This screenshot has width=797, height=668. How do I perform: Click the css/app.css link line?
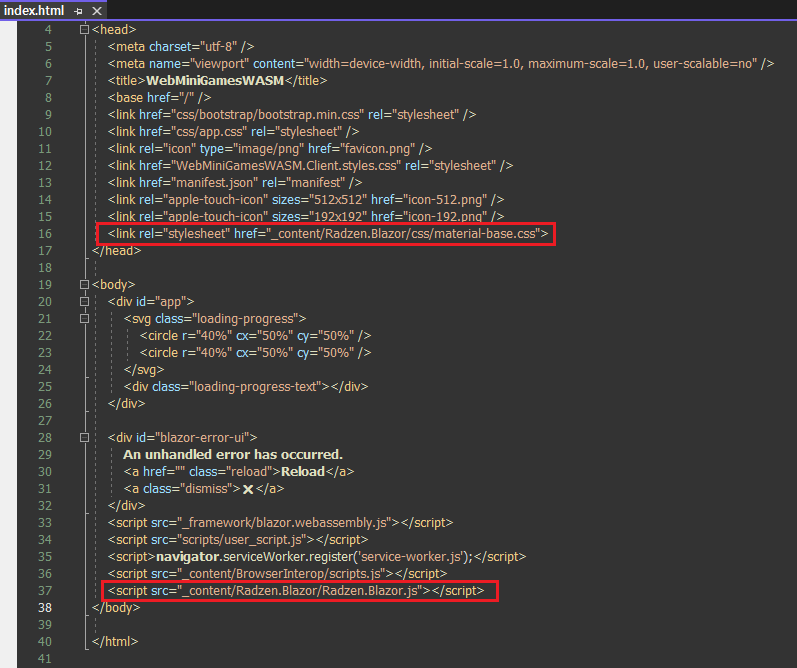tap(233, 132)
